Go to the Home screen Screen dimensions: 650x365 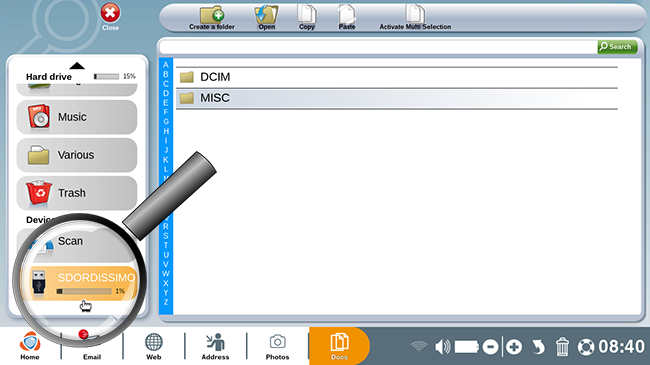30,346
